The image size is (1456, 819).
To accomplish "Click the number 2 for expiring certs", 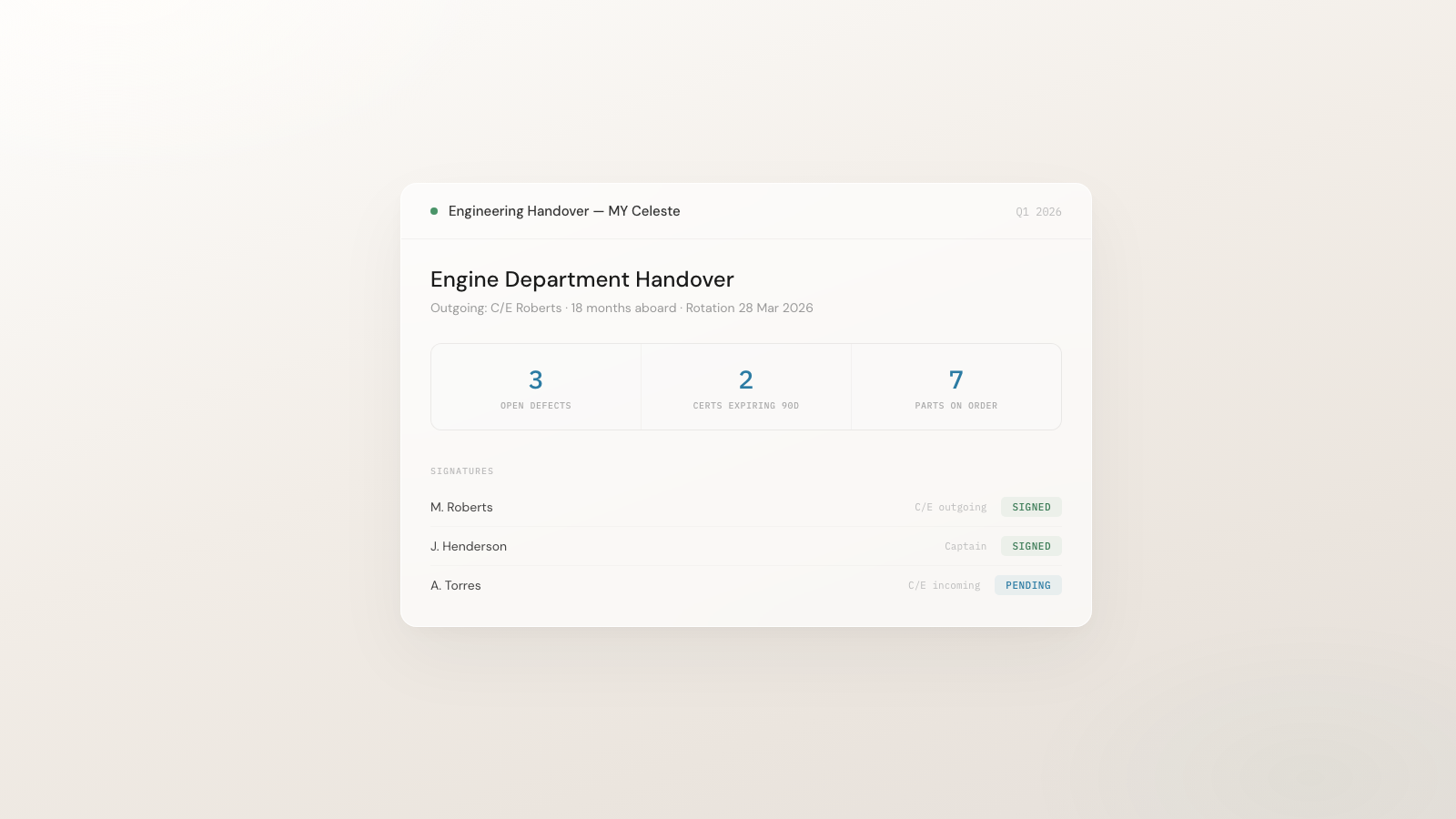I will pyautogui.click(x=745, y=379).
